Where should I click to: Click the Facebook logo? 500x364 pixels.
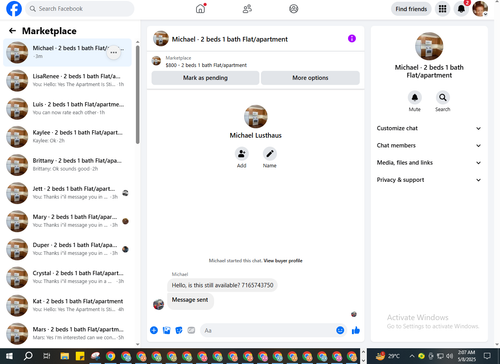coord(14,9)
